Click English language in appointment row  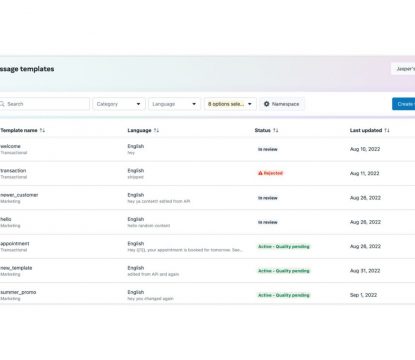136,244
